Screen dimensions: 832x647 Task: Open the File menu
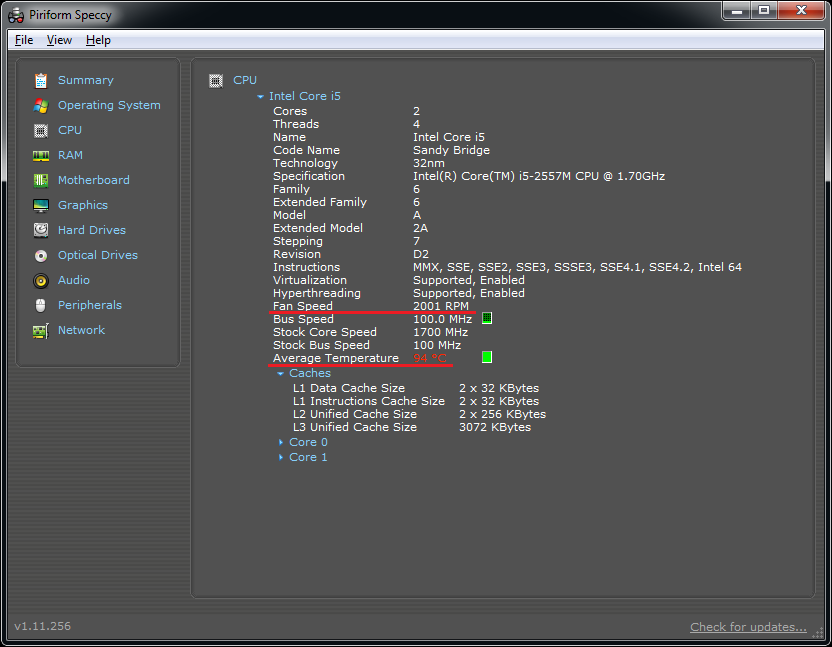click(24, 40)
